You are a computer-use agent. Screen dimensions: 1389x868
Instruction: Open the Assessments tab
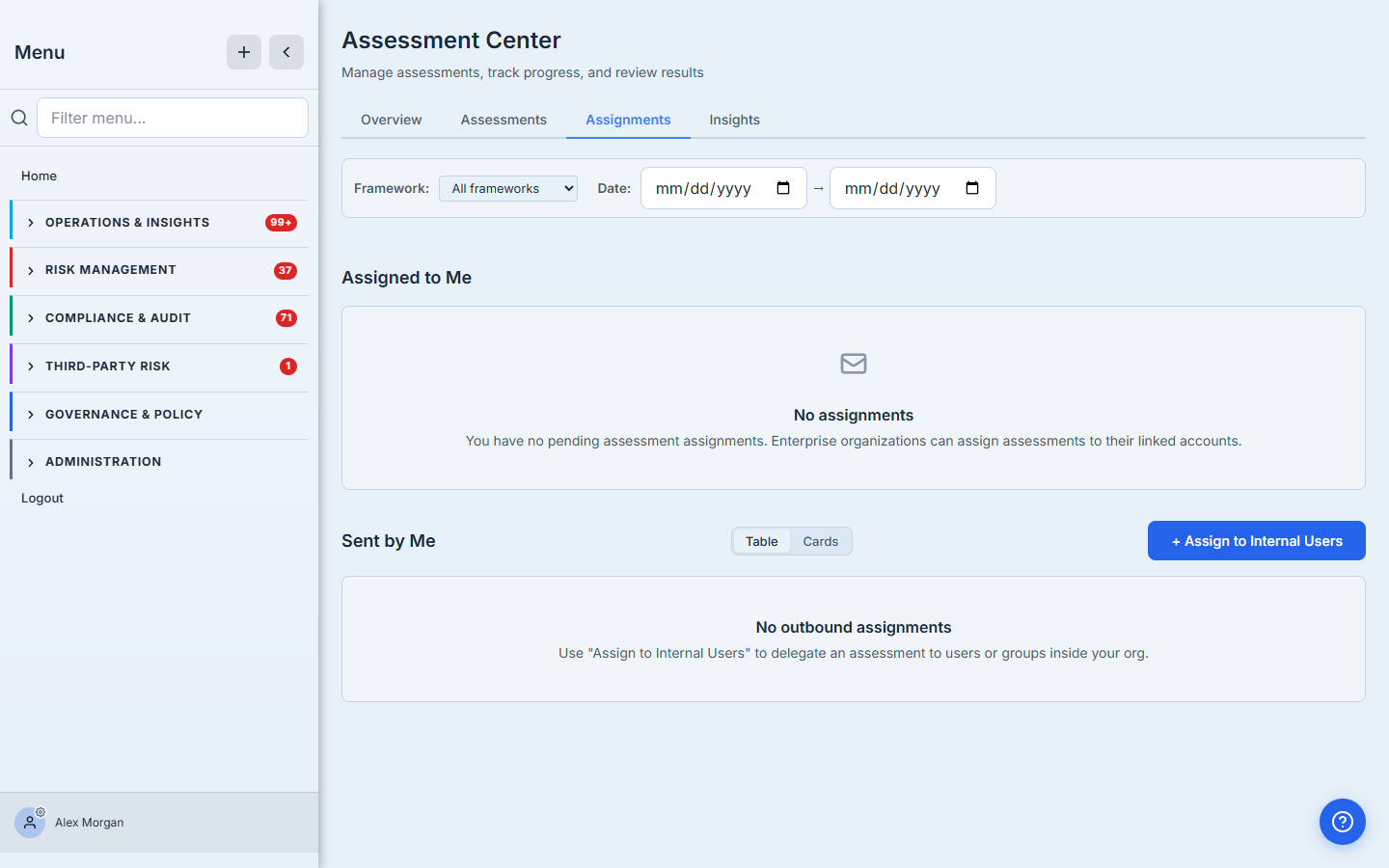(504, 120)
